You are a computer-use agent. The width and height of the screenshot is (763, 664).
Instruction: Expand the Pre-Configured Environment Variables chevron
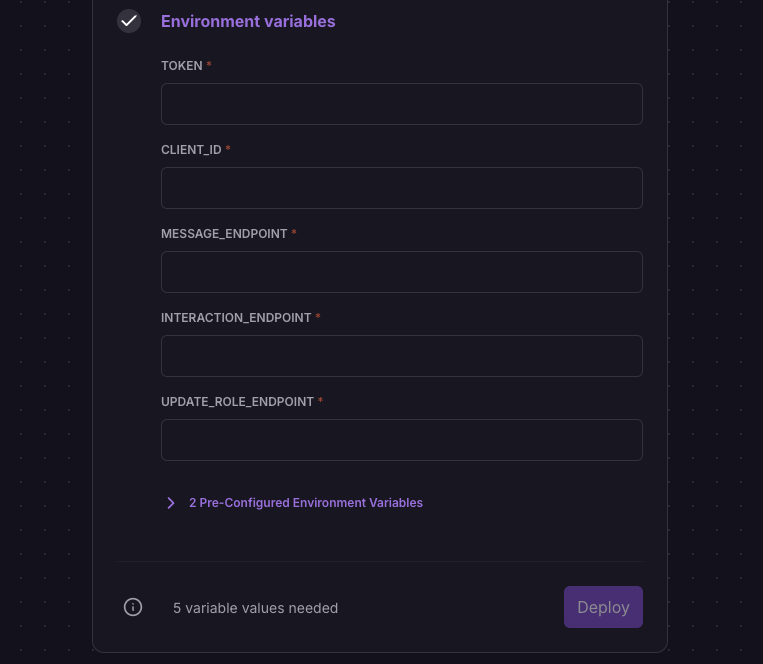click(x=171, y=503)
